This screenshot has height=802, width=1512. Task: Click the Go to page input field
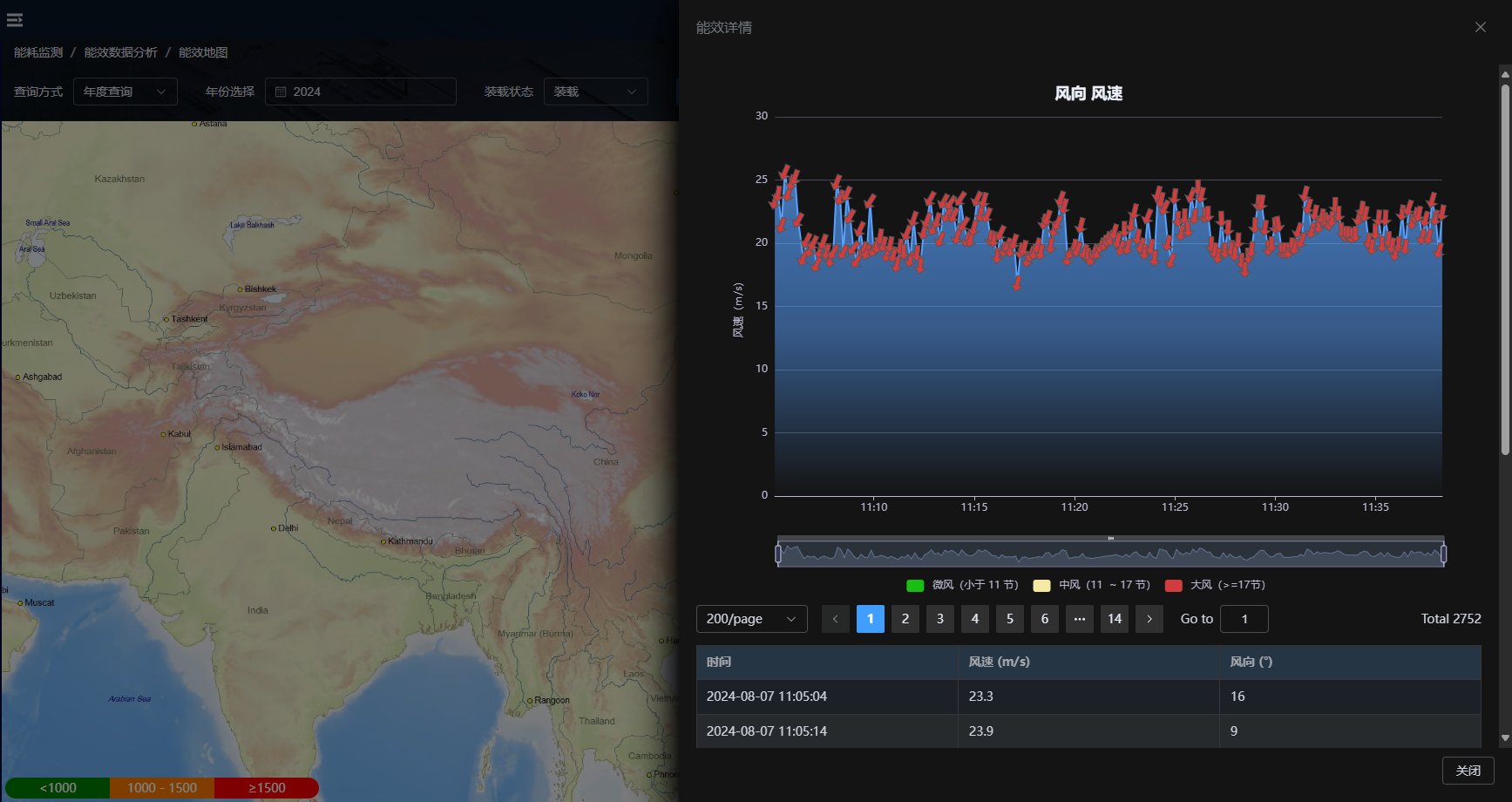point(1244,619)
